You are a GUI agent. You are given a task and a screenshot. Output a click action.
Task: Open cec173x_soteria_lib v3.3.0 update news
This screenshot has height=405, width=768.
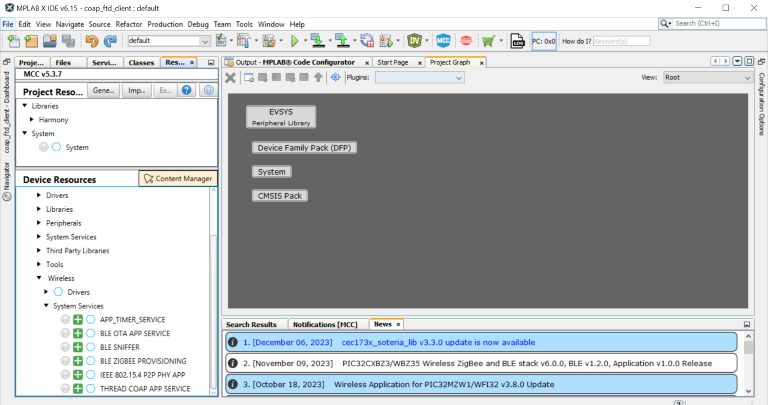click(481, 342)
